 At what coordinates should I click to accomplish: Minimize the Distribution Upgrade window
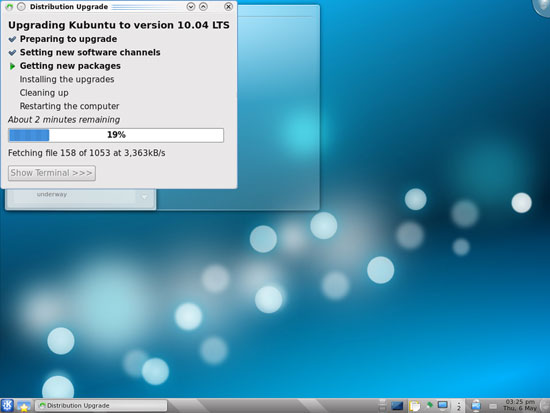point(190,6)
